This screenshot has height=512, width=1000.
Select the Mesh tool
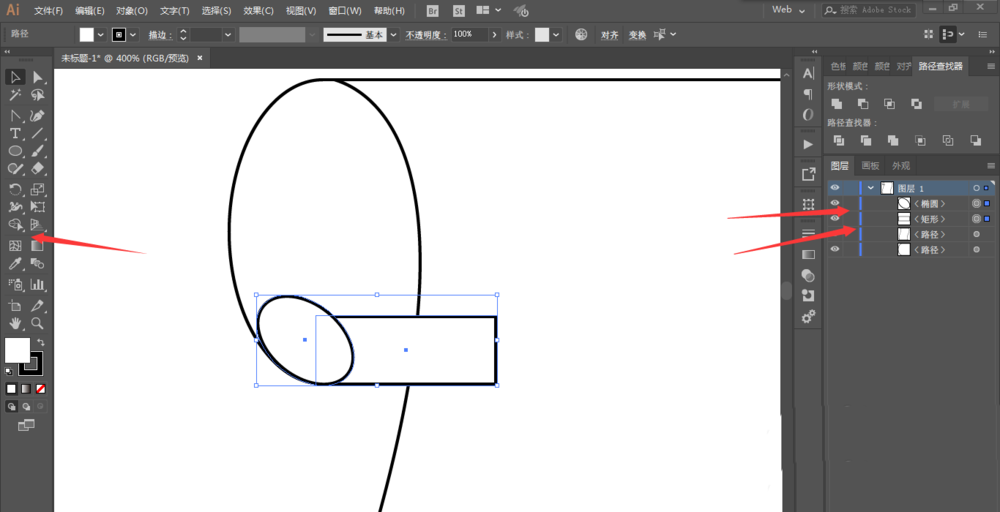pyautogui.click(x=15, y=245)
